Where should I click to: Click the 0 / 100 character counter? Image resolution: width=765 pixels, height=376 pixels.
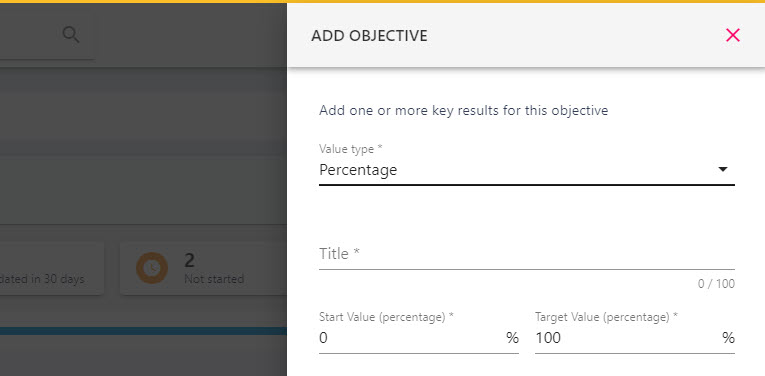(716, 284)
